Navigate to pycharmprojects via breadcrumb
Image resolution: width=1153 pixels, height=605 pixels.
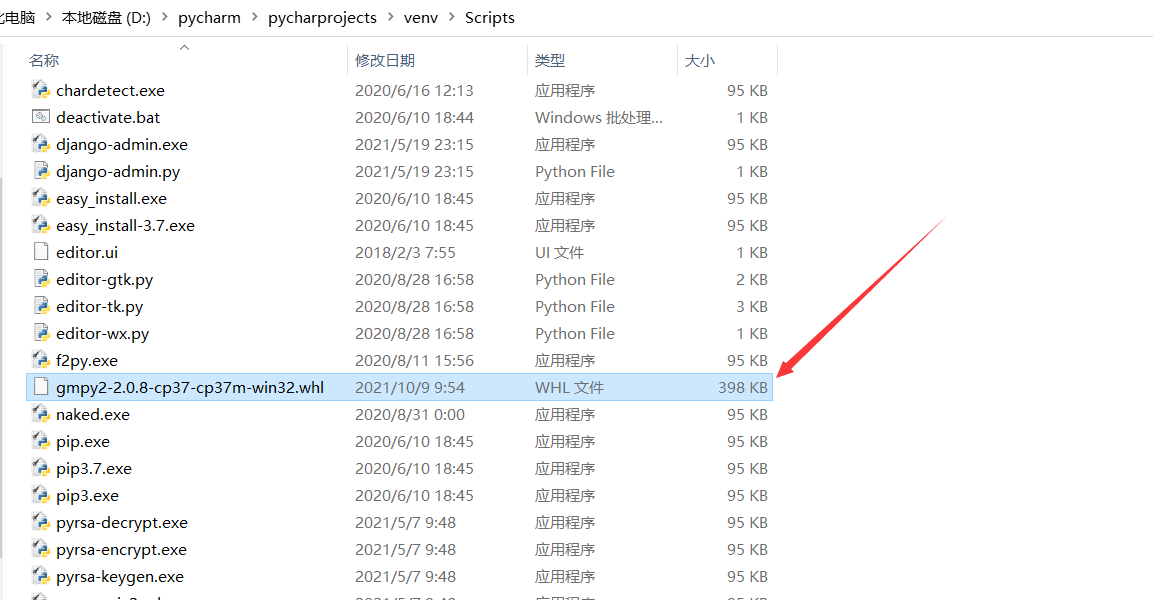[322, 17]
